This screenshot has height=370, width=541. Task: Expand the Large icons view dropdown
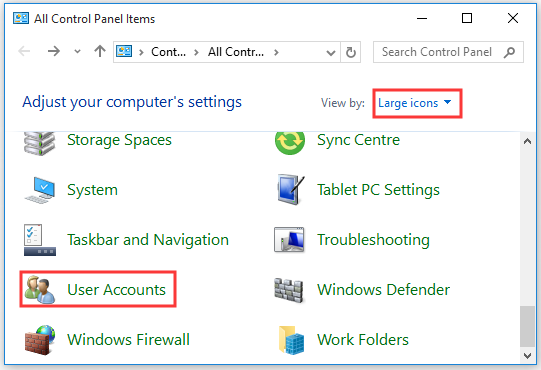tap(415, 103)
